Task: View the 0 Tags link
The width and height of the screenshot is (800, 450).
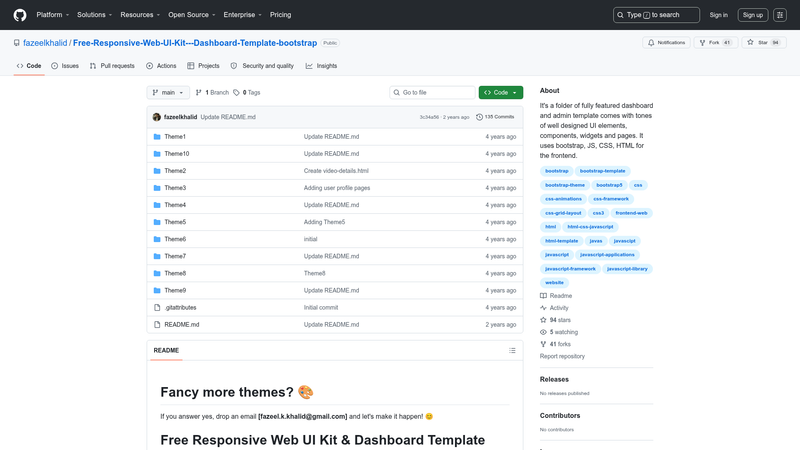Action: pos(247,92)
